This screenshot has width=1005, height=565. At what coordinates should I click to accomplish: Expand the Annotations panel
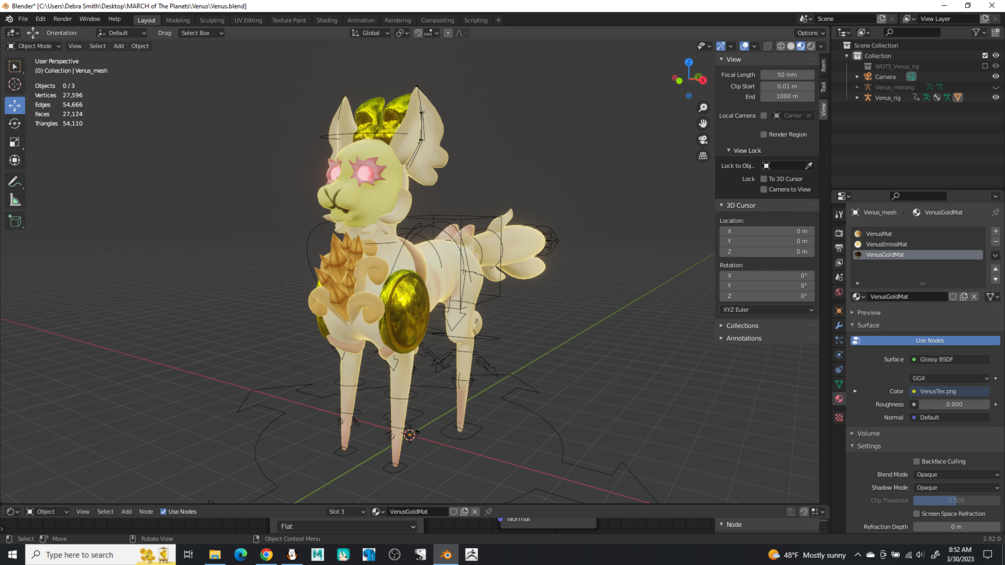tap(743, 338)
